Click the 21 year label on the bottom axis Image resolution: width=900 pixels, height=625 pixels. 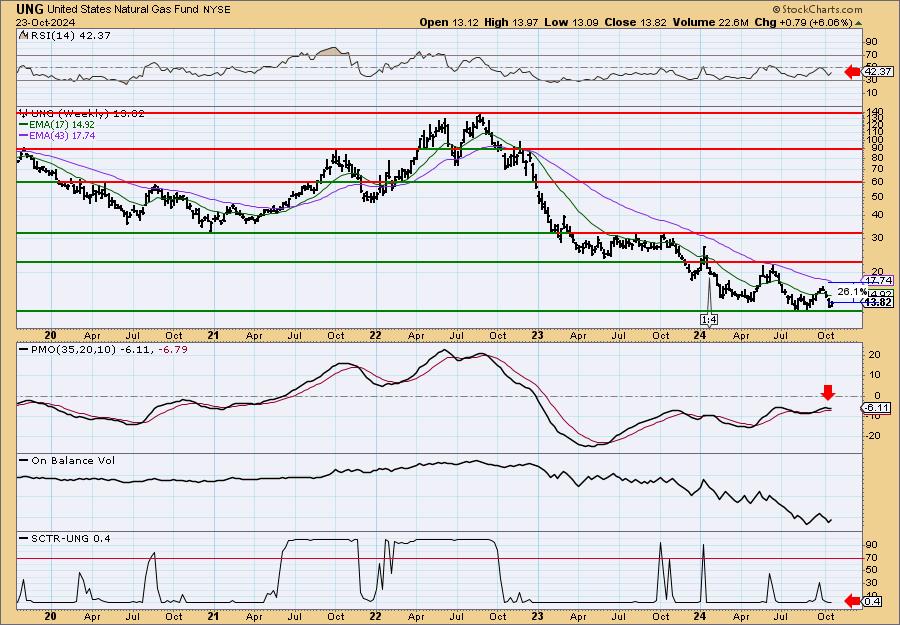coord(213,617)
